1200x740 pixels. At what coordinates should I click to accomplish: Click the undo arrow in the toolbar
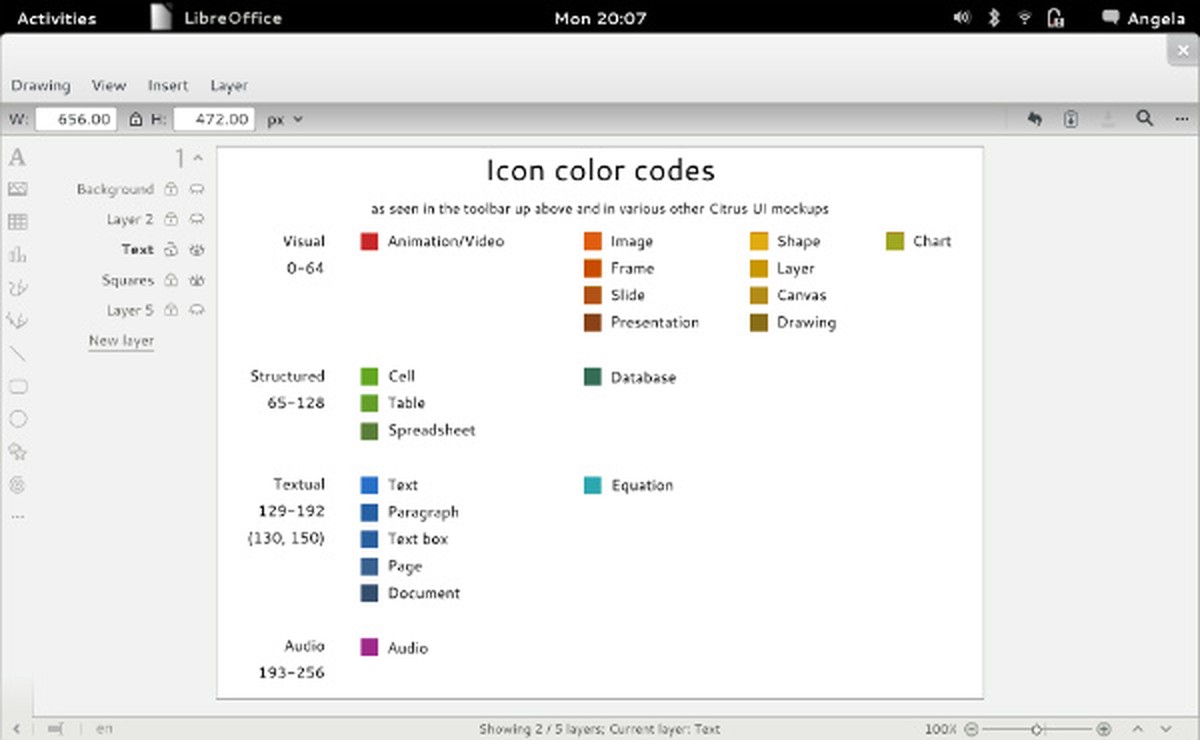click(1034, 118)
